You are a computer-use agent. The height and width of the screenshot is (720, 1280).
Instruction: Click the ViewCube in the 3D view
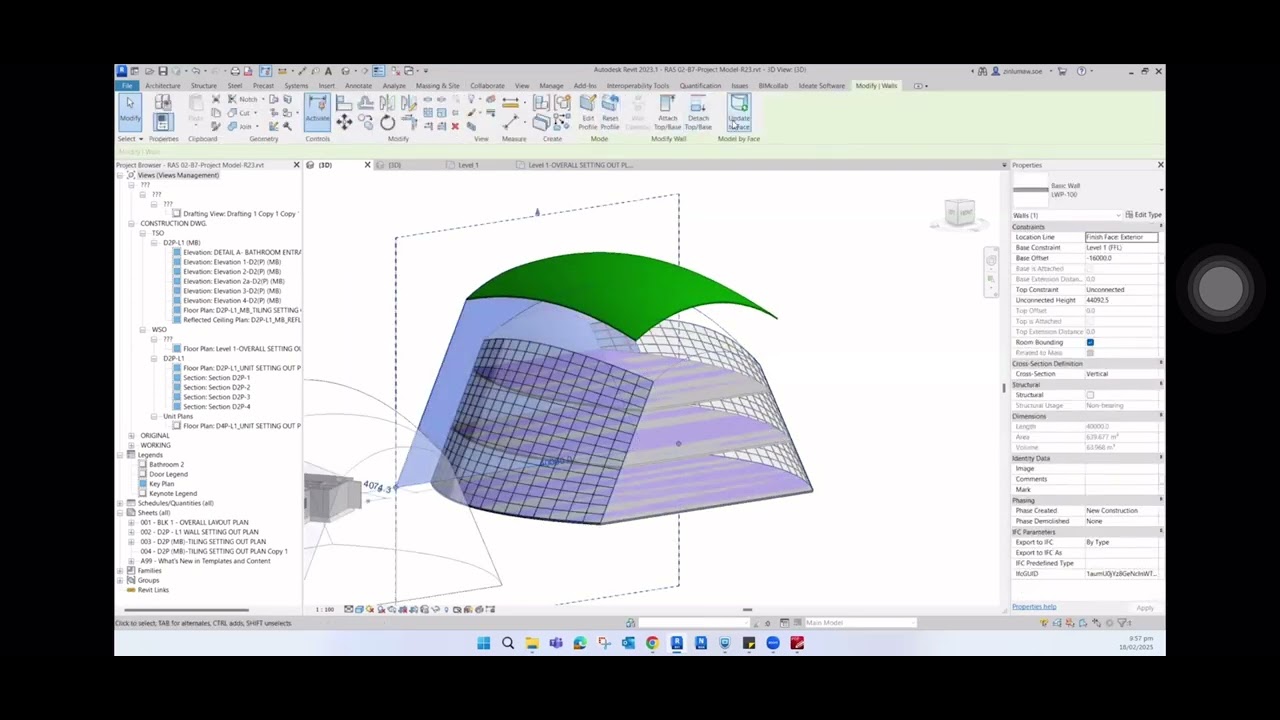960,213
